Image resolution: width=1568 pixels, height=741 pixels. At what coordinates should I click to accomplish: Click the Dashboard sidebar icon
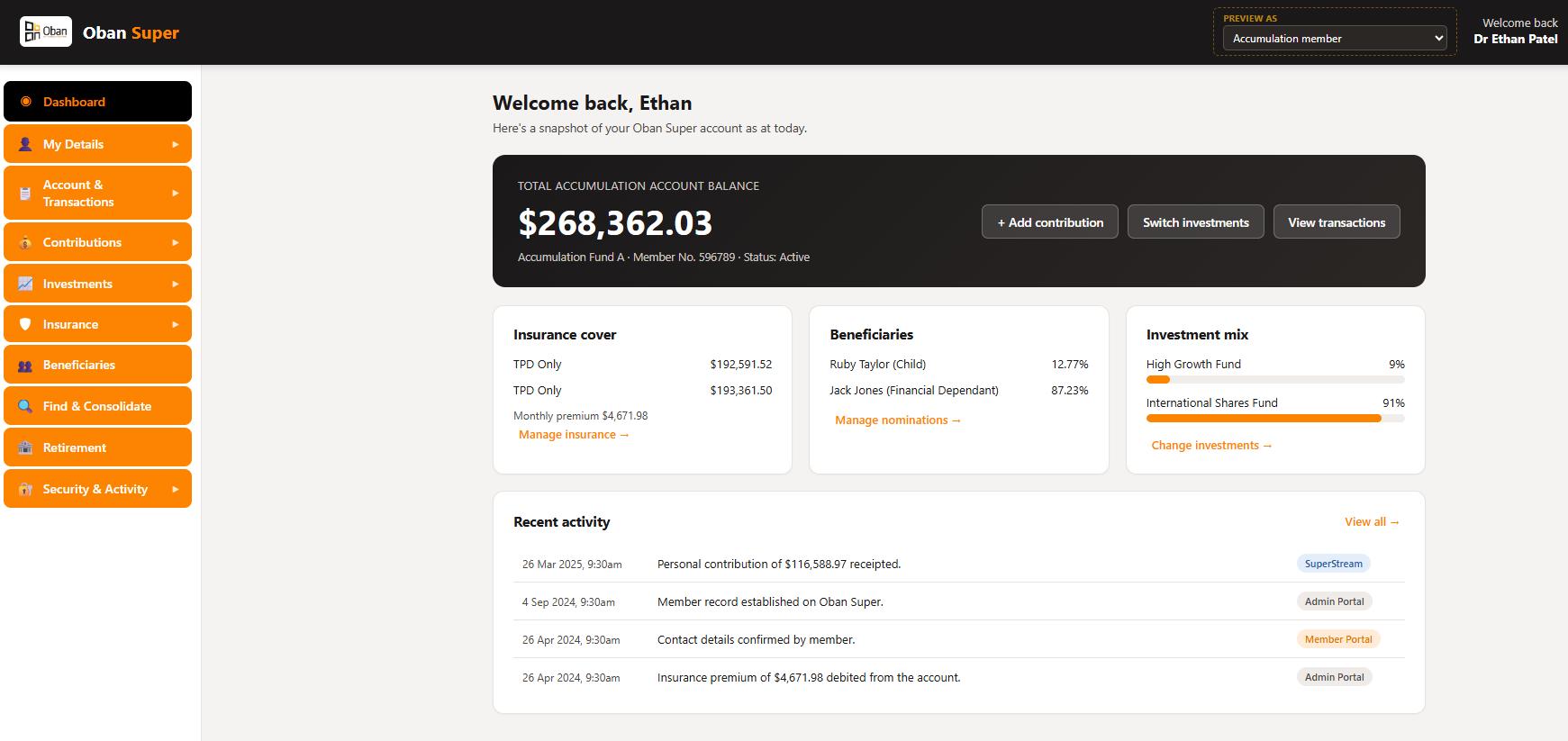pos(25,102)
